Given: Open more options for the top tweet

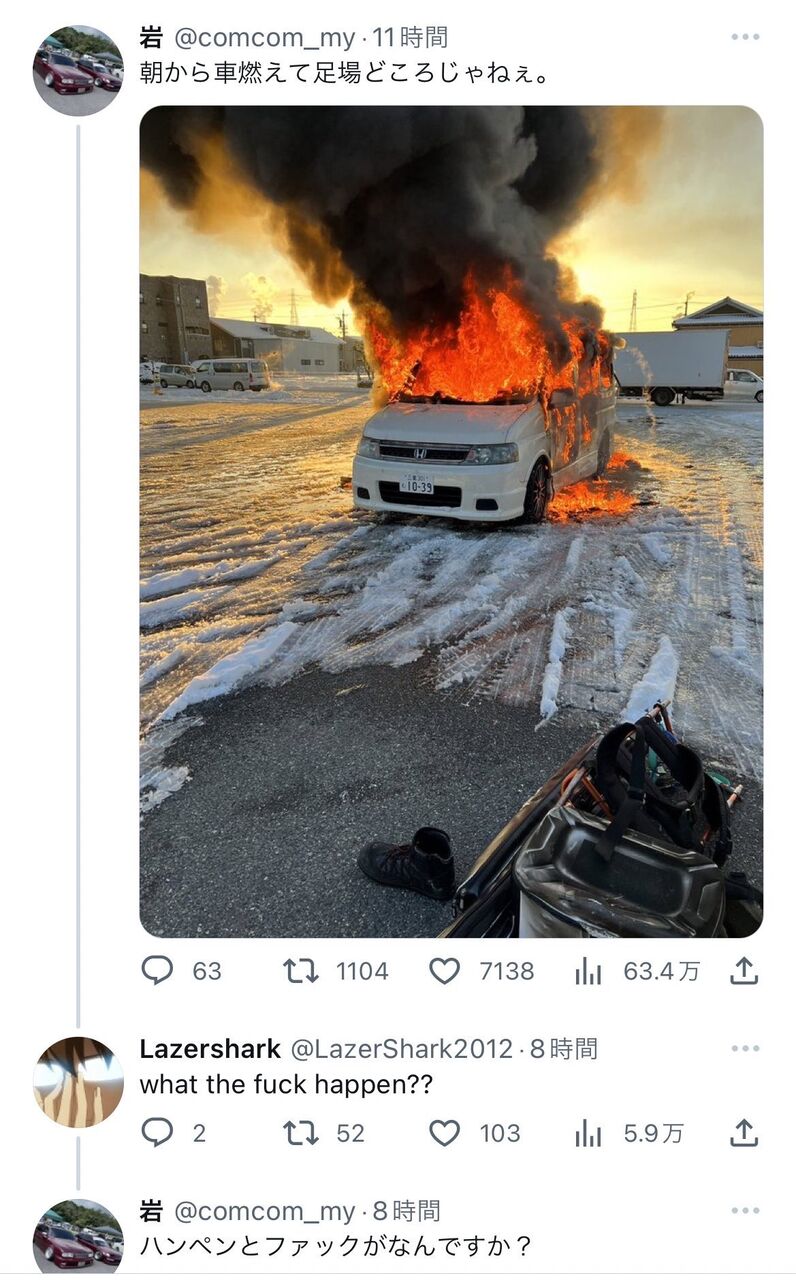Looking at the screenshot, I should [x=745, y=37].
